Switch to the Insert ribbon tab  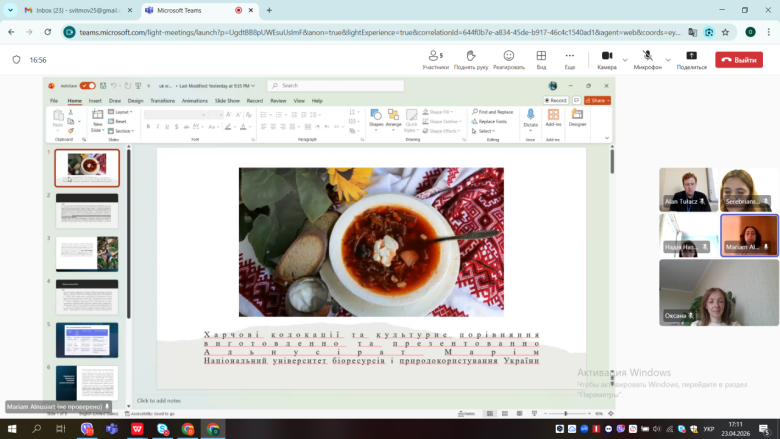pos(95,100)
